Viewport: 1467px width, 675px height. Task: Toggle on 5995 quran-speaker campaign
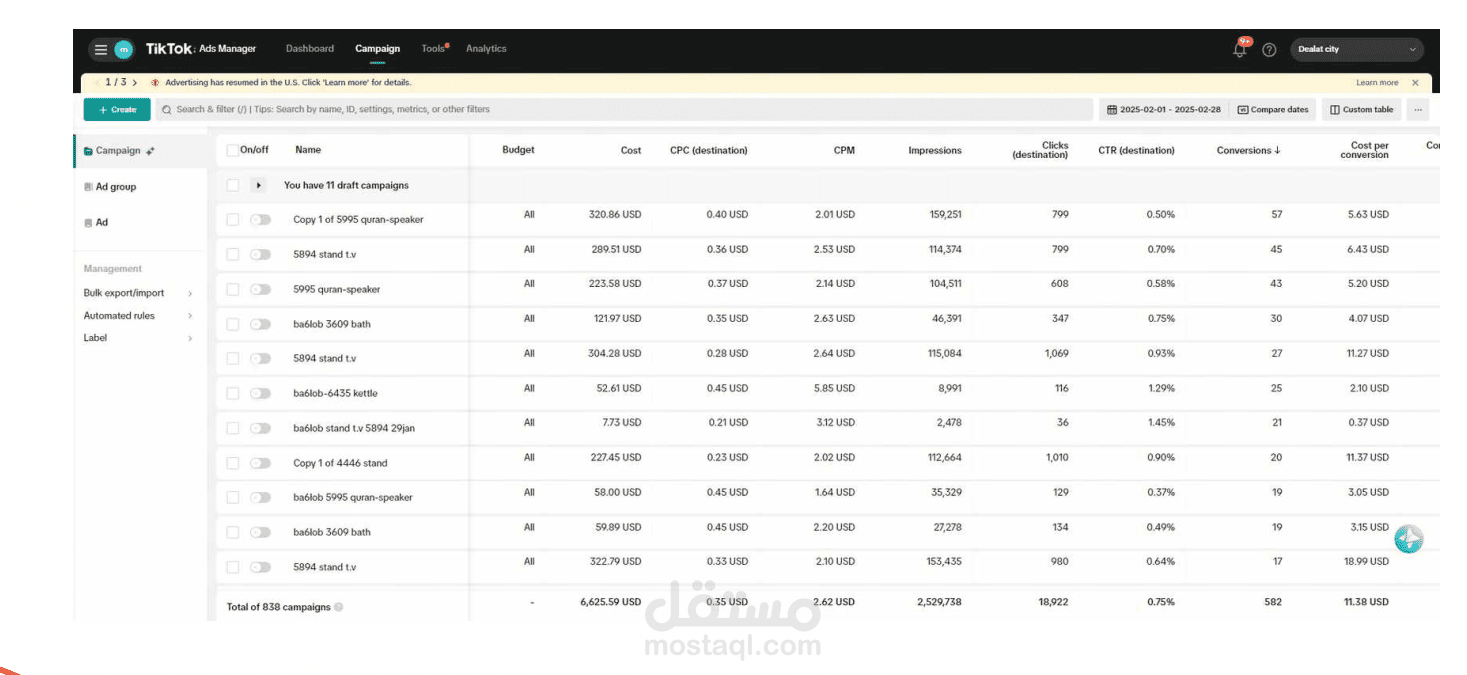[x=260, y=289]
